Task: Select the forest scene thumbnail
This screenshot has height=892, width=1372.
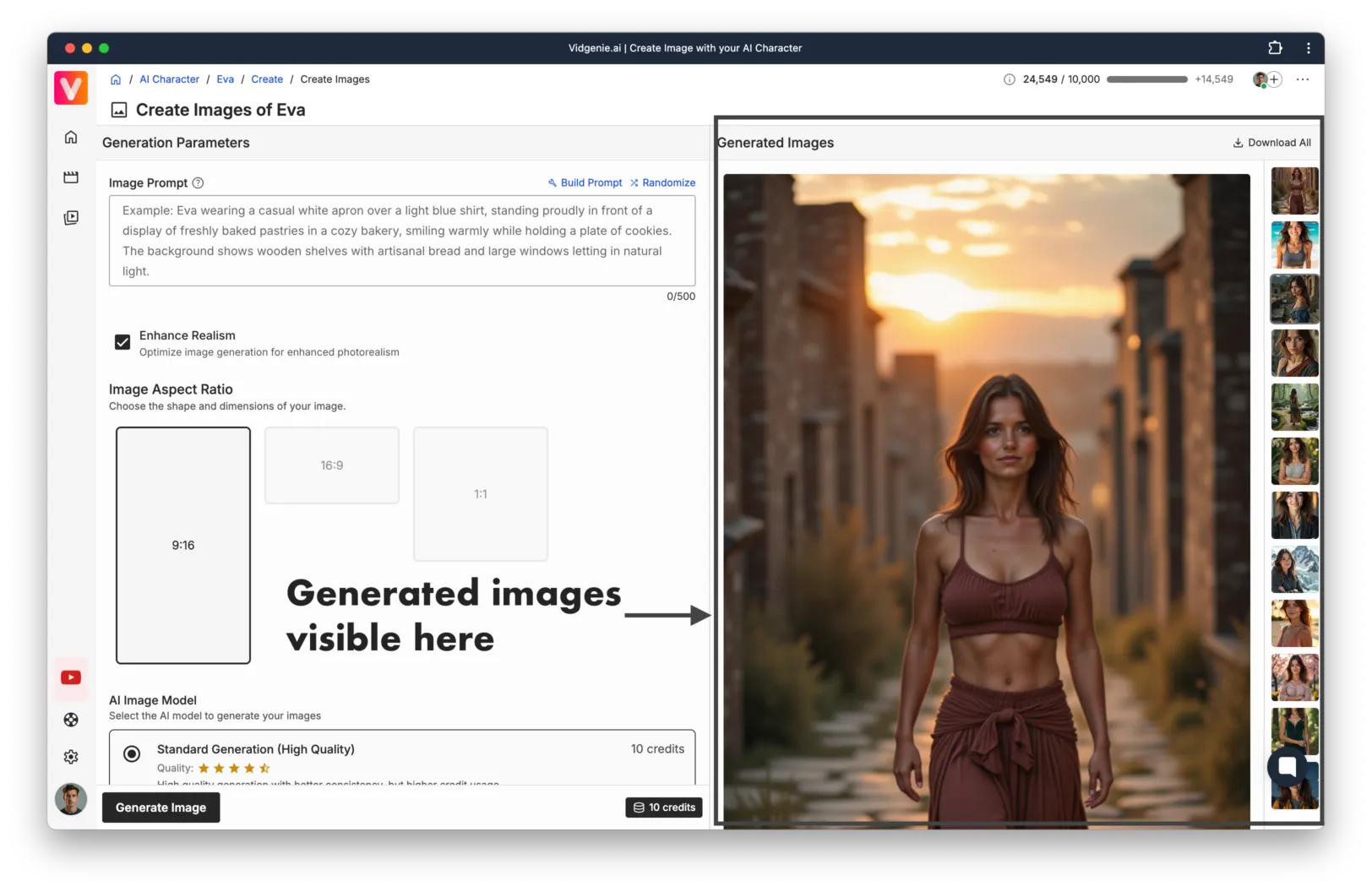Action: (1294, 407)
